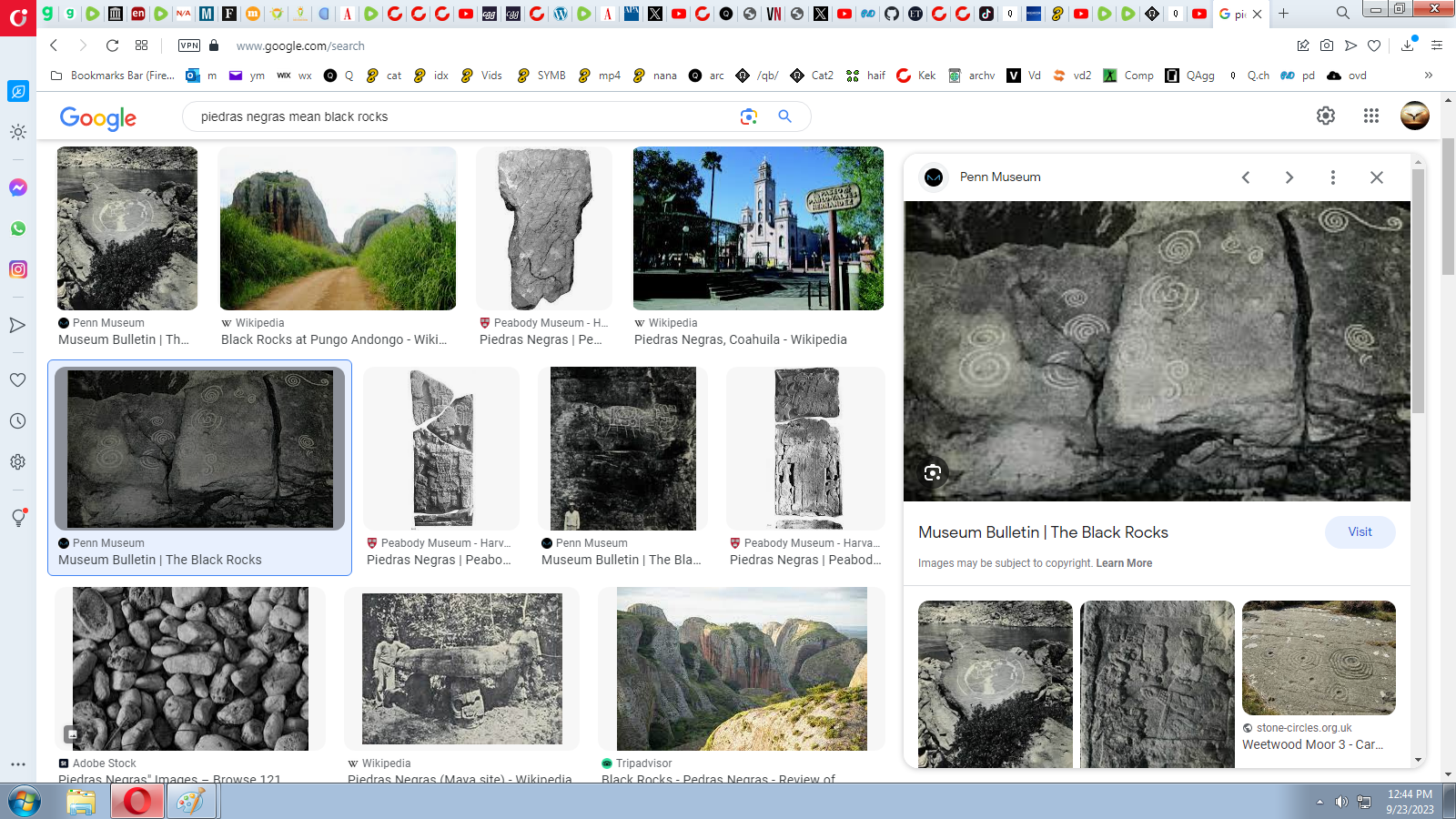Open the large spiral rock carvings preview image
This screenshot has width=1456, height=819.
1157,351
